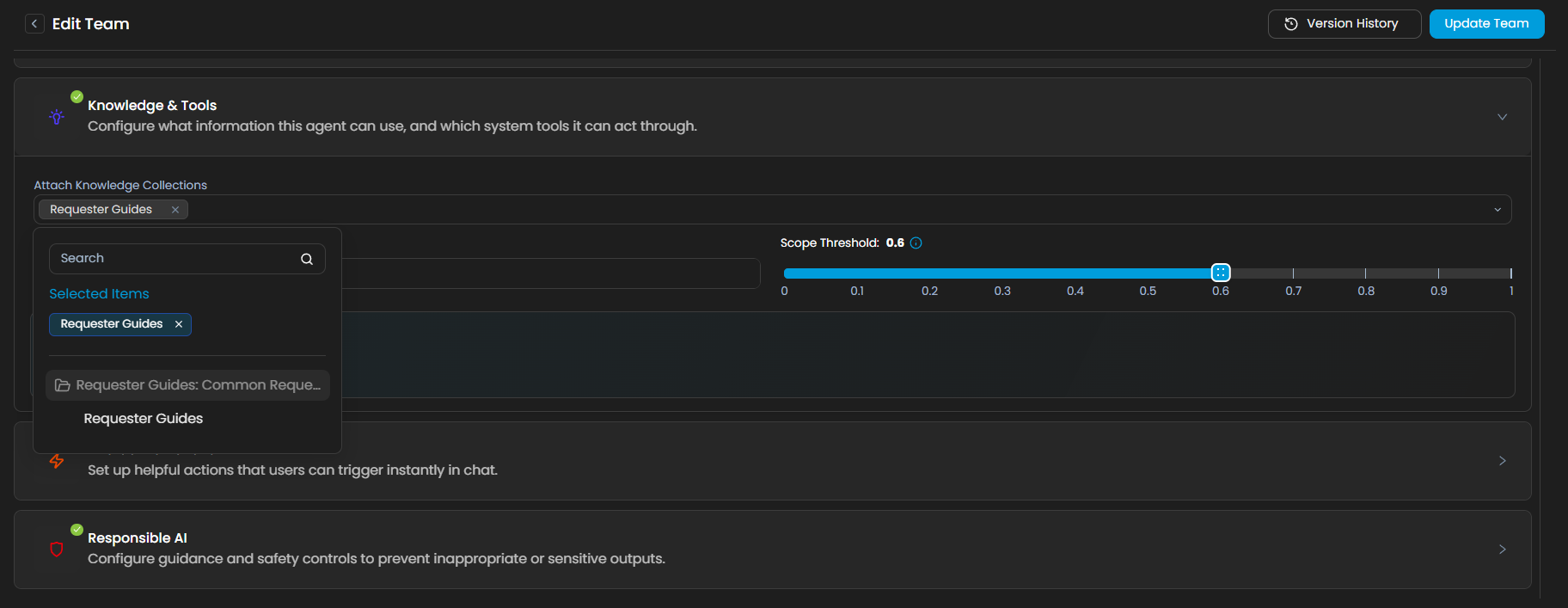Click the back arrow beside Edit Team
This screenshot has height=608, width=1568.
34,24
